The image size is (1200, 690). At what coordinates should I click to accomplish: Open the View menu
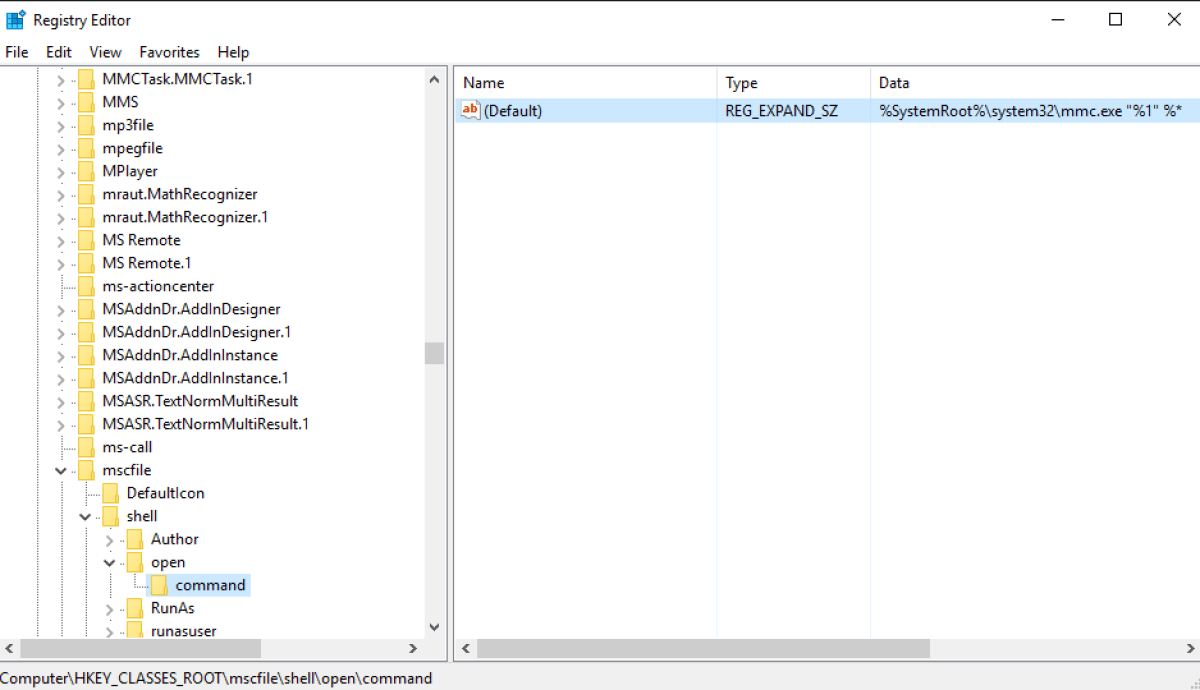pos(105,52)
